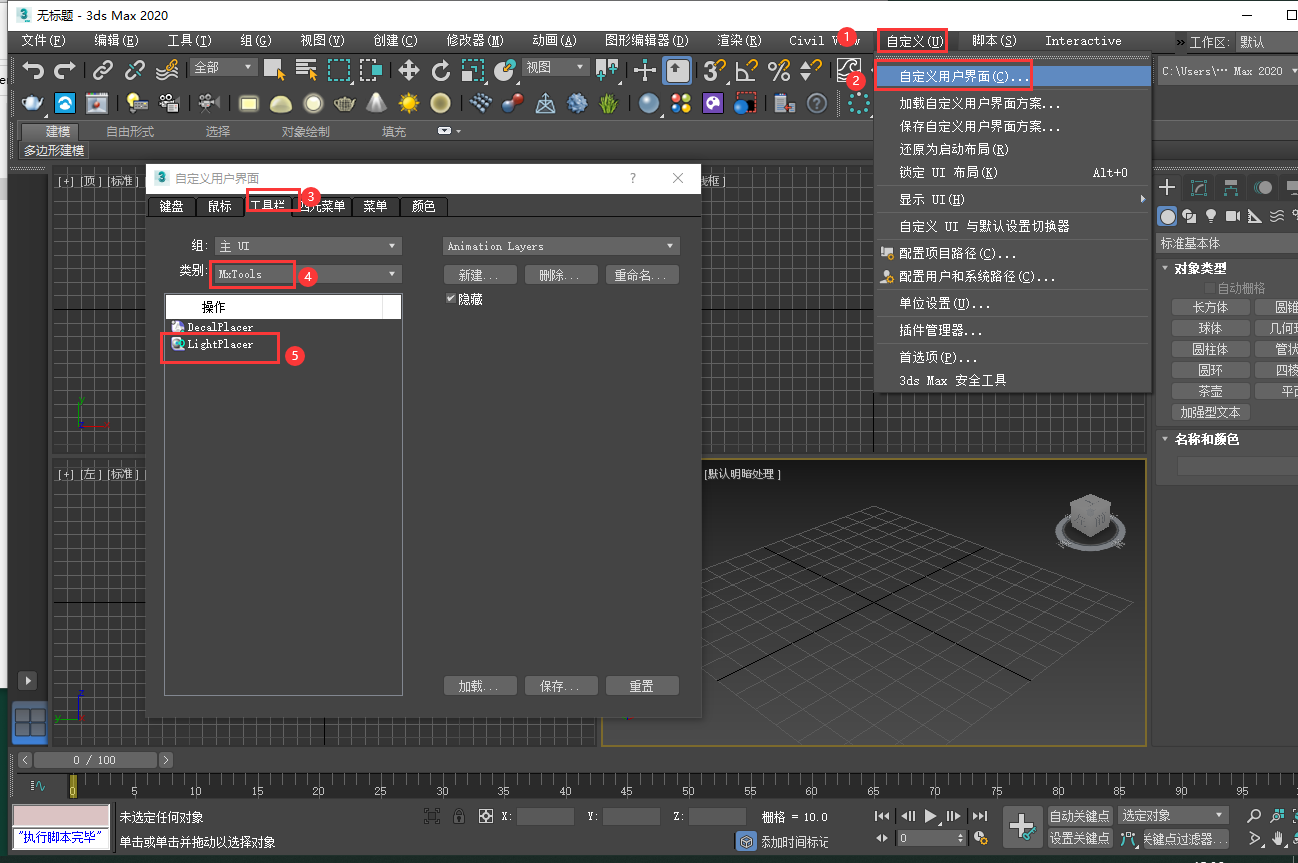Open the Animation Layers group dropdown
Image resolution: width=1298 pixels, height=863 pixels.
[x=560, y=245]
